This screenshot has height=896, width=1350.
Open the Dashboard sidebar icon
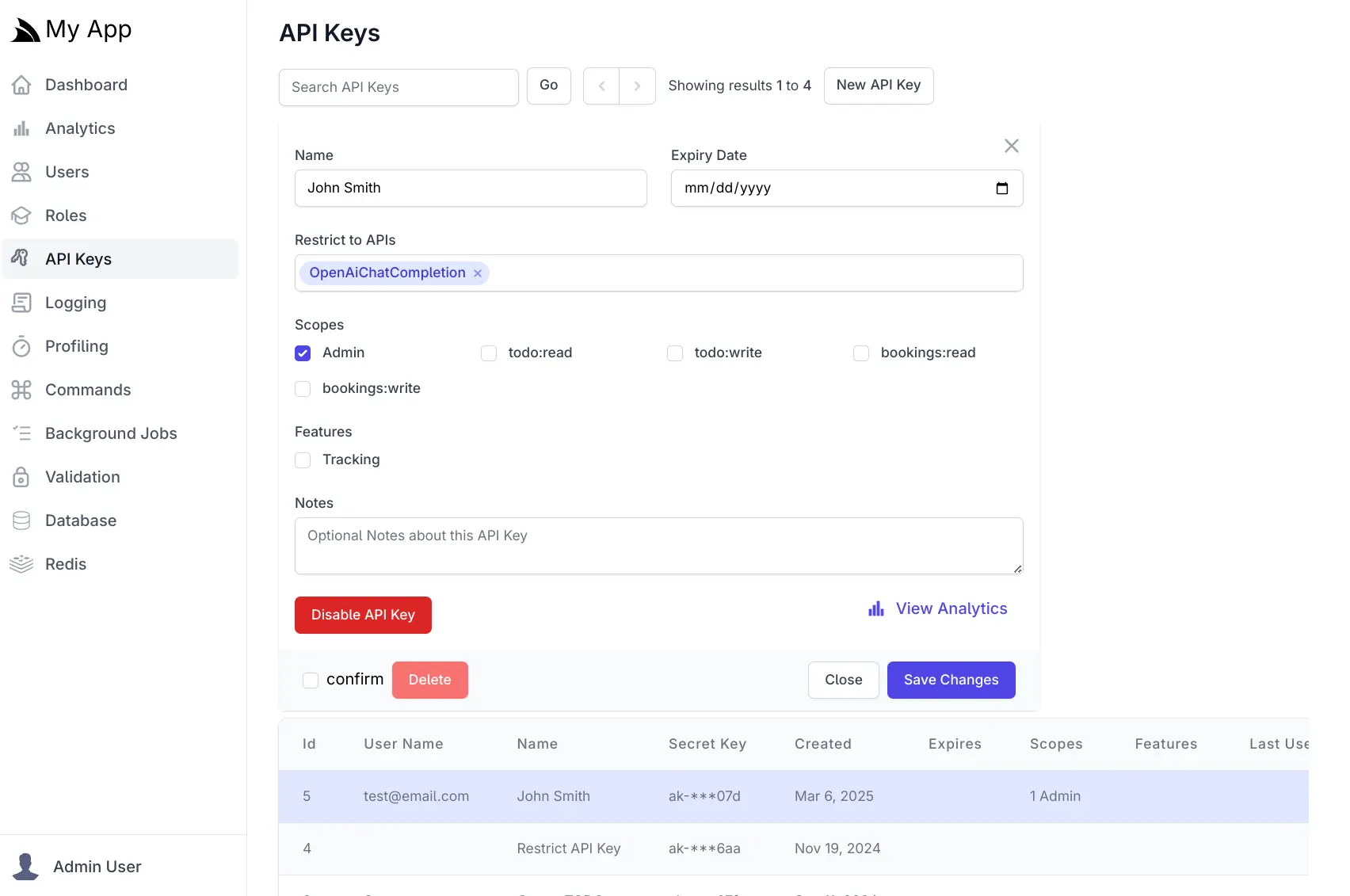click(21, 85)
